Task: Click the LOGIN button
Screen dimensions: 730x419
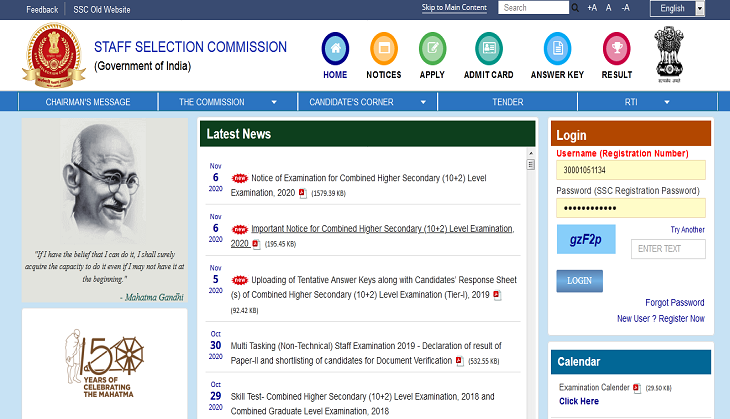Action: [579, 281]
